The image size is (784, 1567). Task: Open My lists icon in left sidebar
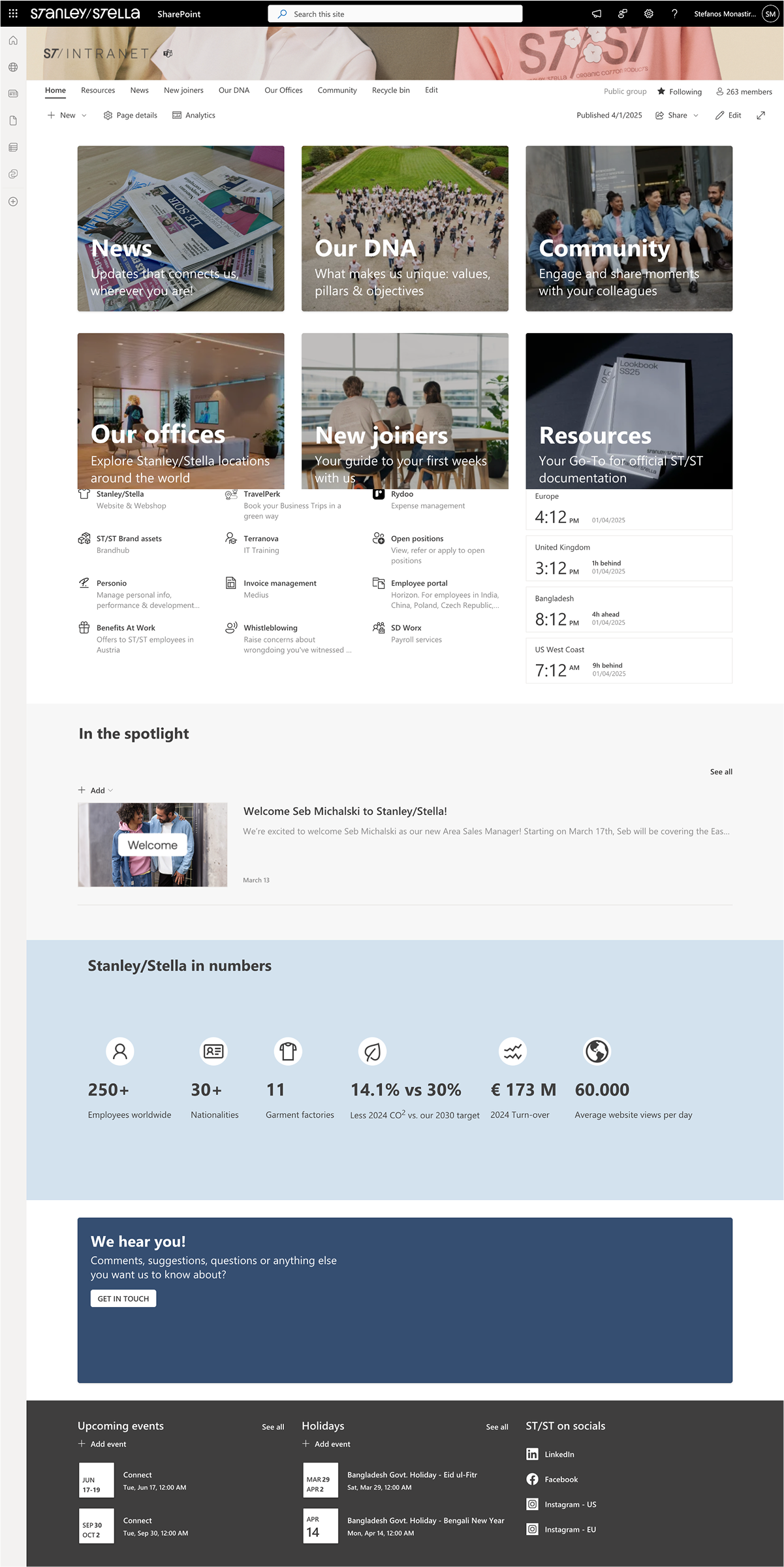(13, 148)
